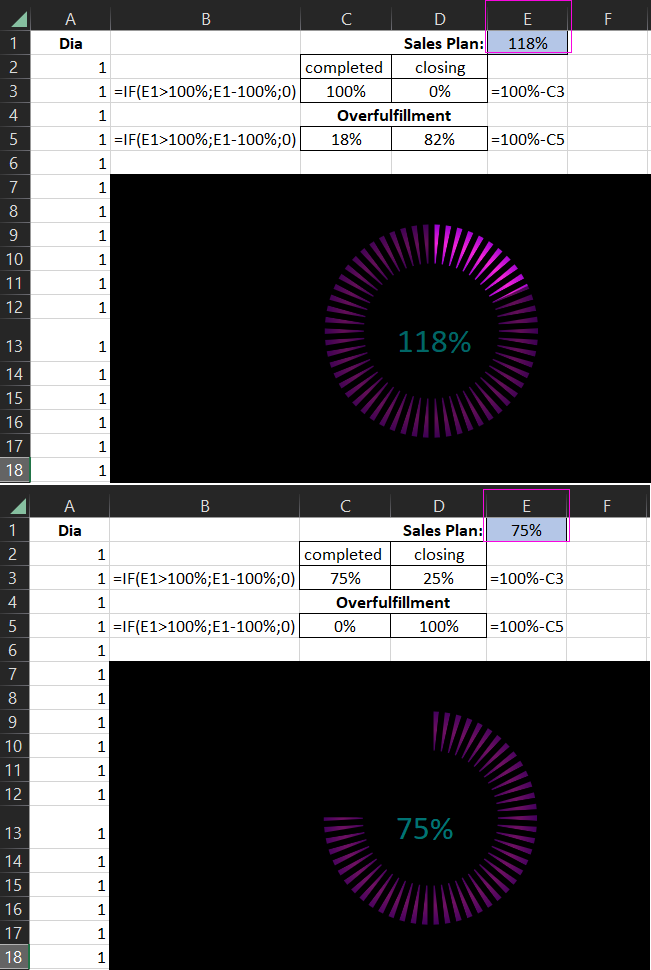Click the "Overfulfillment" heading in upper sheet
Screen dimensions: 651x970
(392, 115)
